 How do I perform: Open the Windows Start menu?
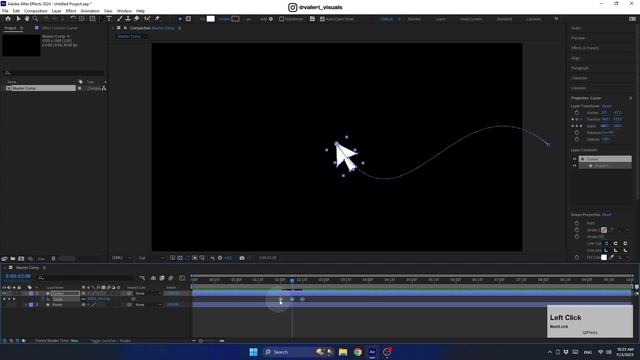click(x=253, y=352)
